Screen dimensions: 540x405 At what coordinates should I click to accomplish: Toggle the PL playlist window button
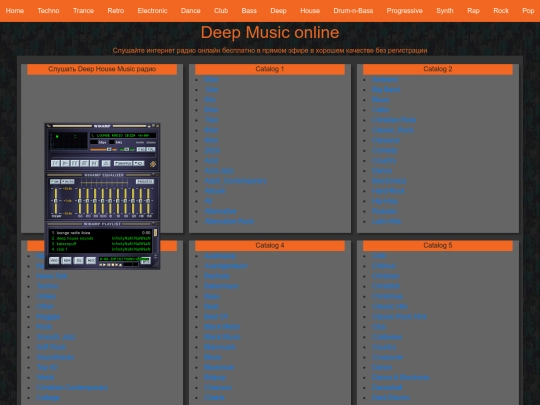click(x=151, y=149)
